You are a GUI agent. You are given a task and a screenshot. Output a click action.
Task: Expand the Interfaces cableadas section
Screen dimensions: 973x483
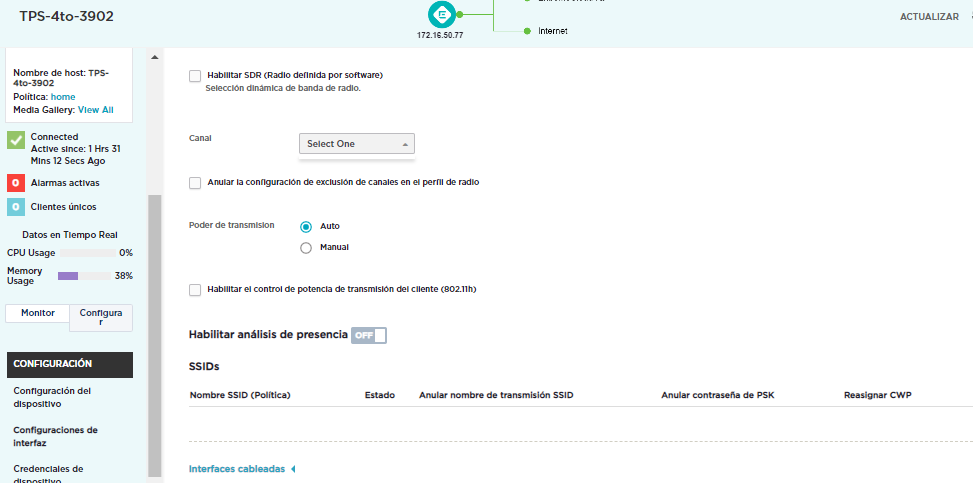(x=237, y=469)
